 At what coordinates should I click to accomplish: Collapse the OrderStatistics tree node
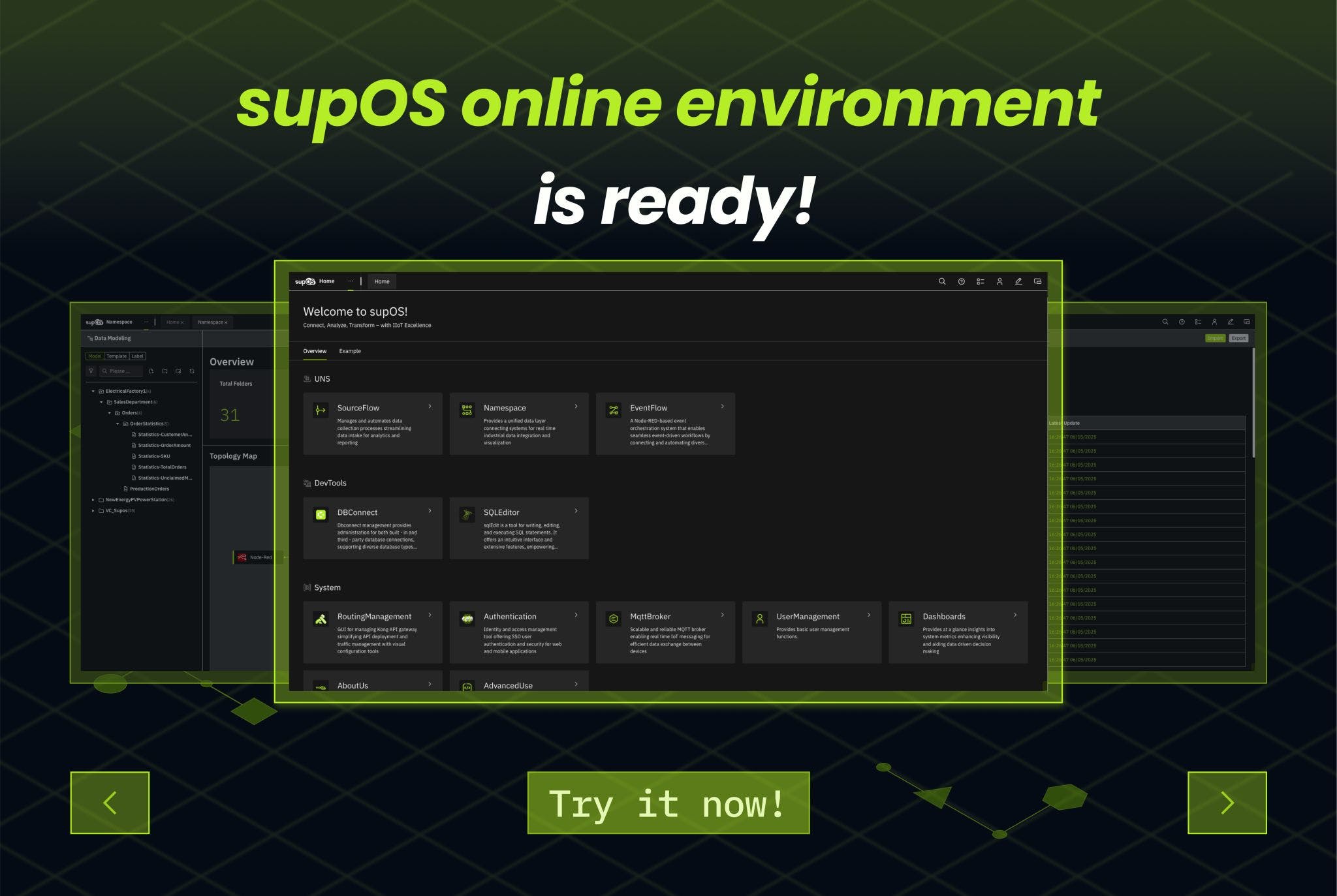point(118,424)
